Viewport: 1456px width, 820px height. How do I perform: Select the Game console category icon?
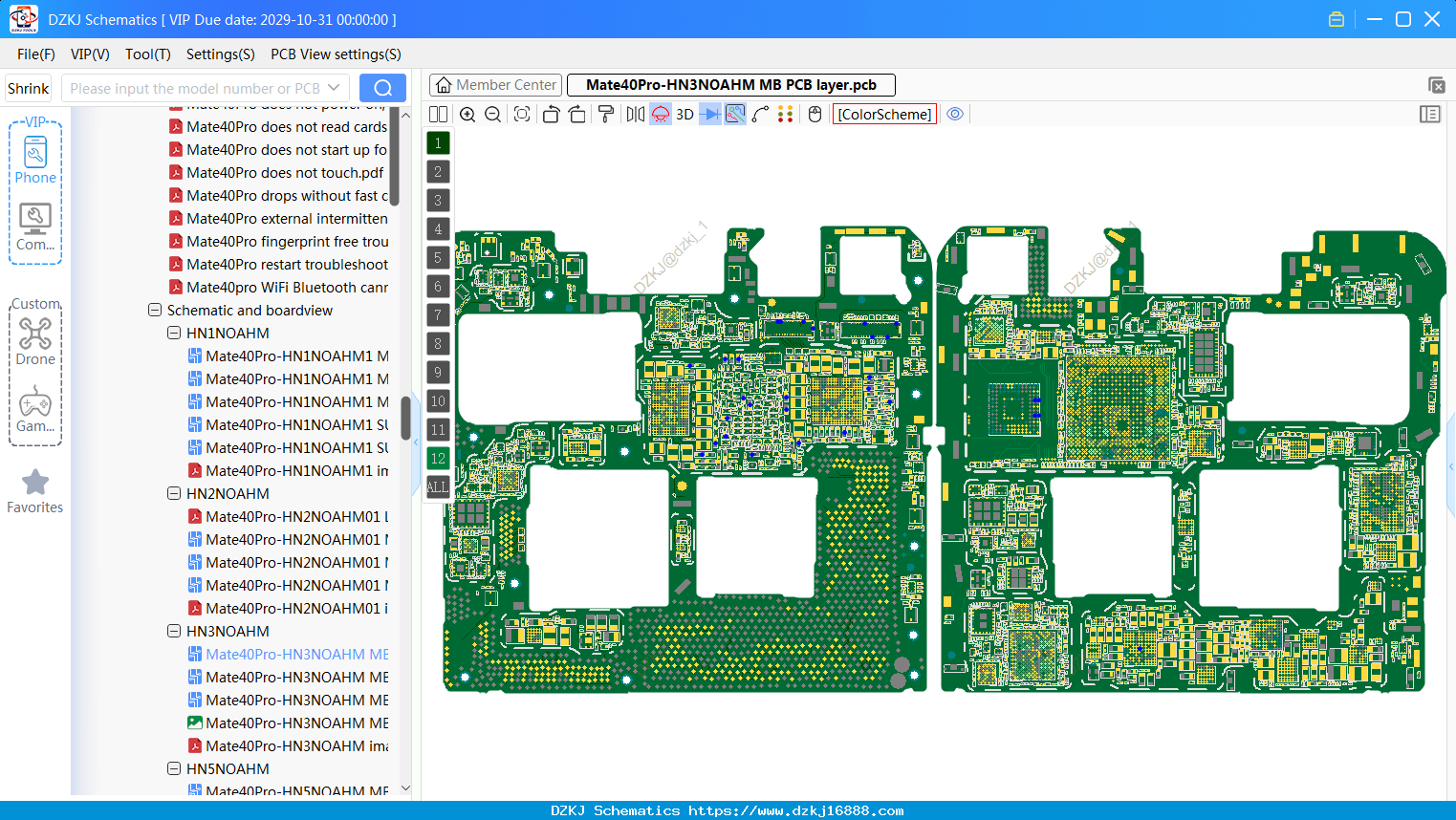pyautogui.click(x=35, y=410)
